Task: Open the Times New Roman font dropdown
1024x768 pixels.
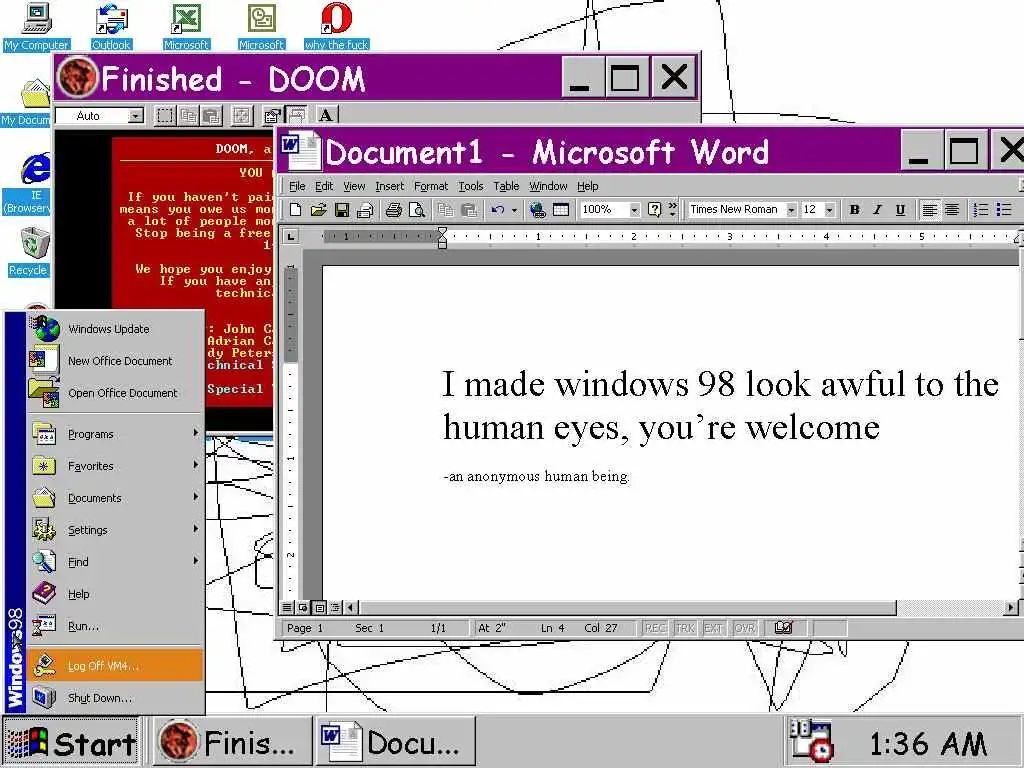Action: click(791, 210)
